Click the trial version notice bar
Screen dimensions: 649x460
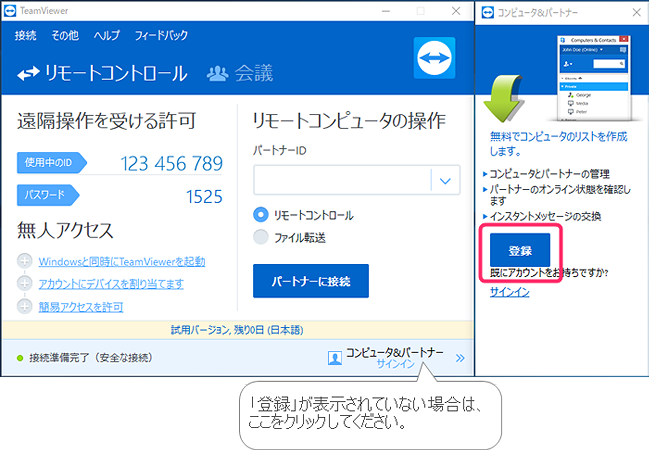(x=238, y=330)
